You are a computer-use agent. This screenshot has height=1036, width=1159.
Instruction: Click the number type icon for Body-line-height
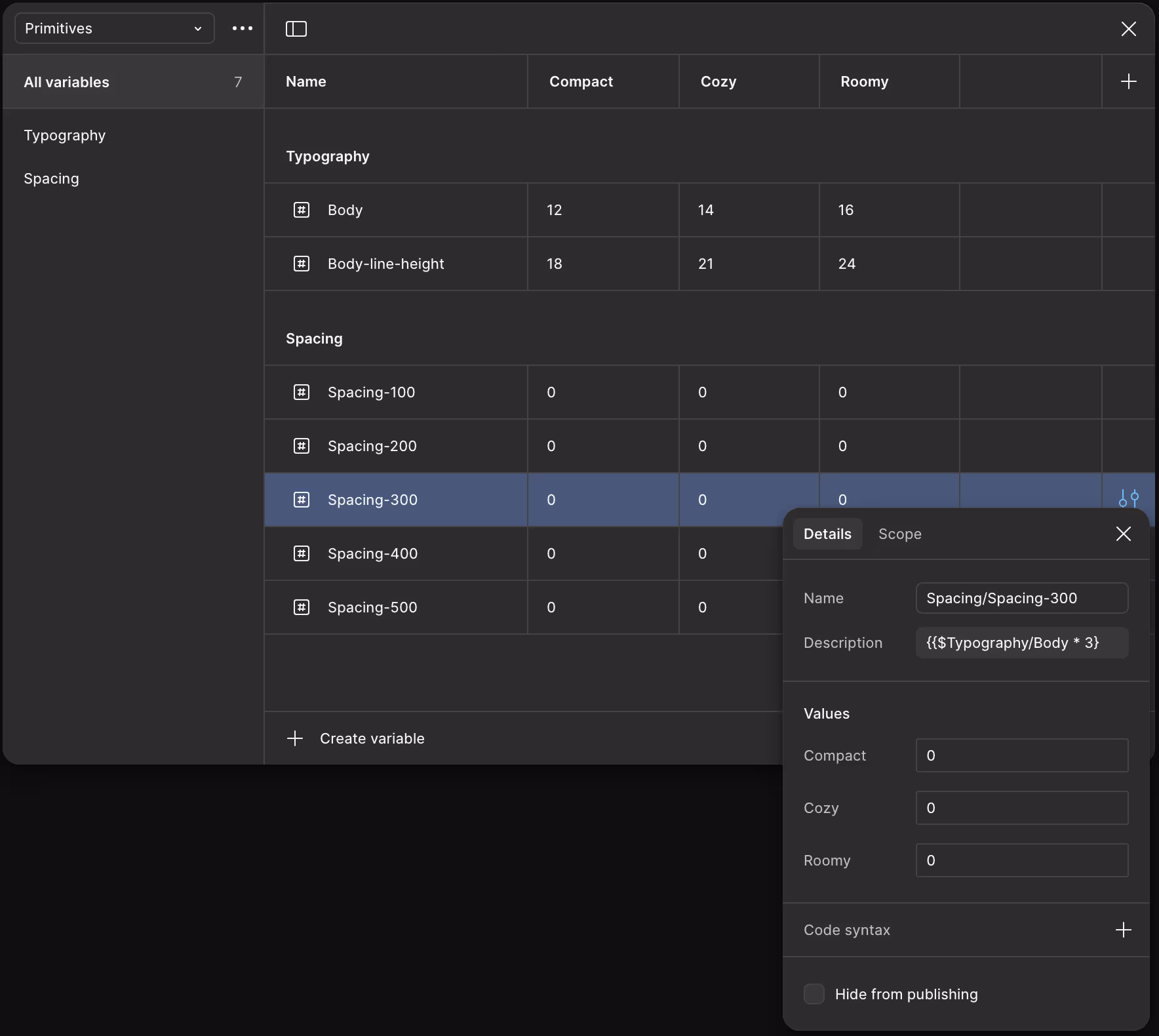click(302, 264)
